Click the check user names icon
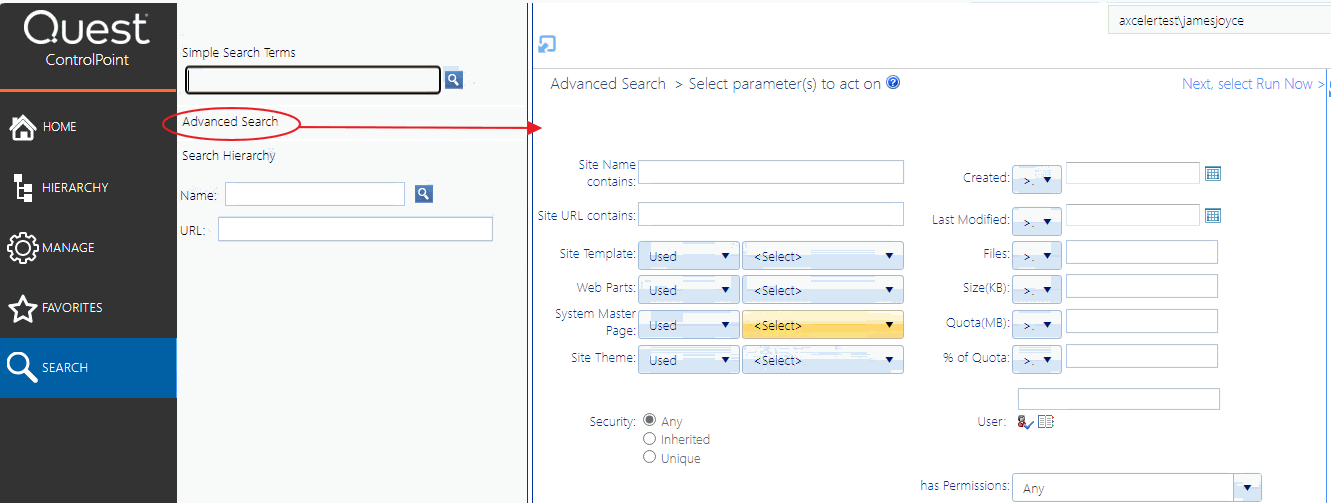1331x503 pixels. point(1024,422)
